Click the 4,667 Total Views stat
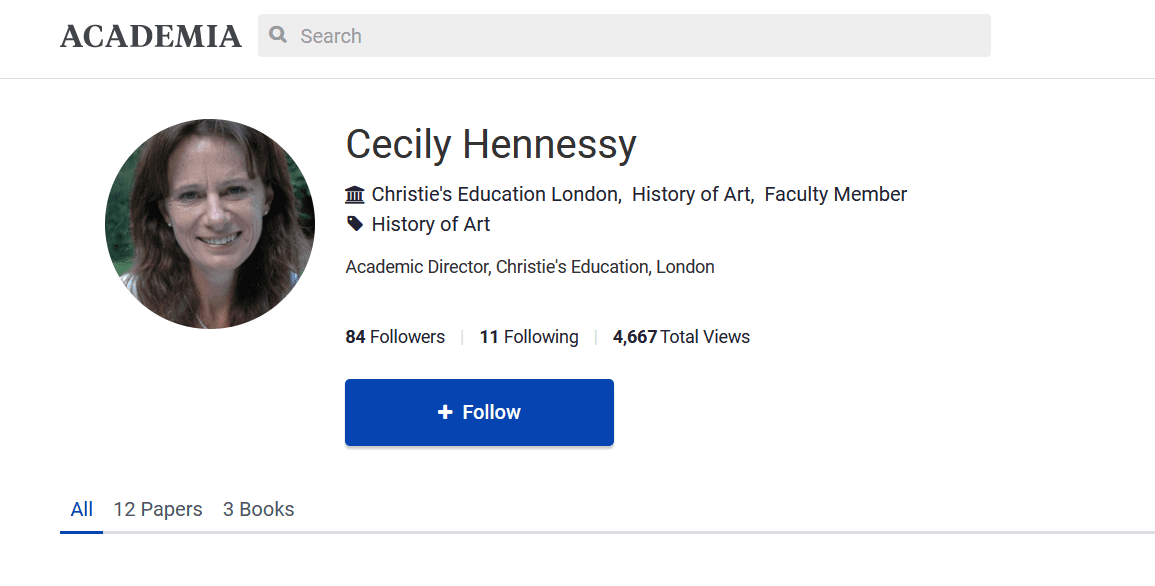 681,337
